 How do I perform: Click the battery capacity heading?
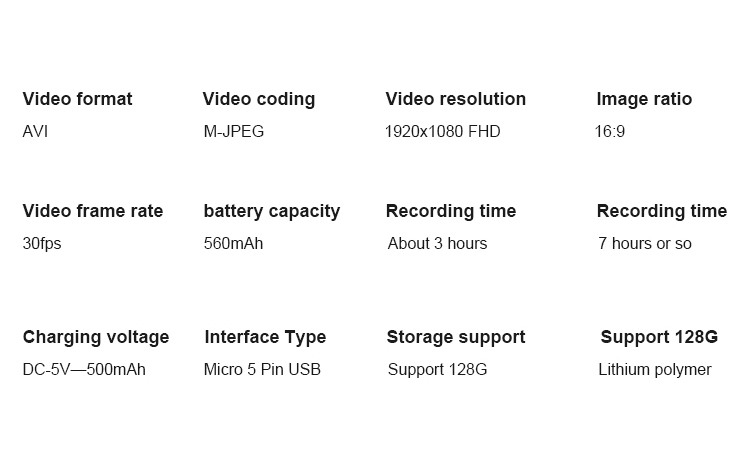[272, 212]
